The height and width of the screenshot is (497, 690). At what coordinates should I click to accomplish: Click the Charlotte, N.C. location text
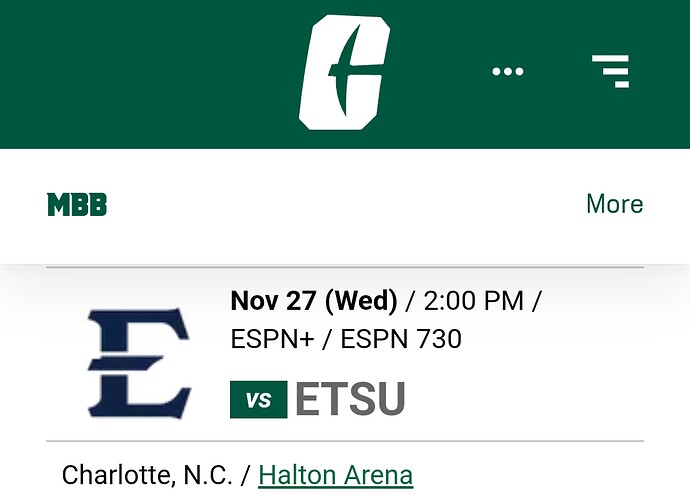147,475
